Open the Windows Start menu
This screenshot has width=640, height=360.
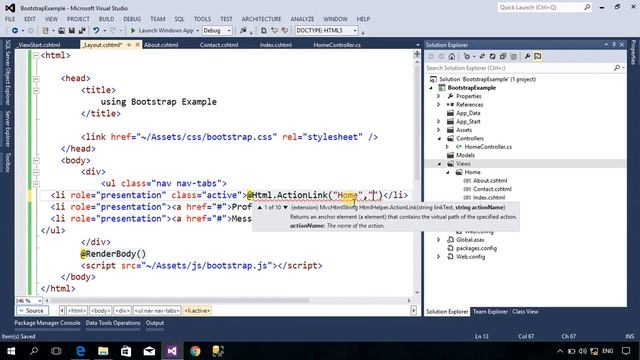click(11, 351)
